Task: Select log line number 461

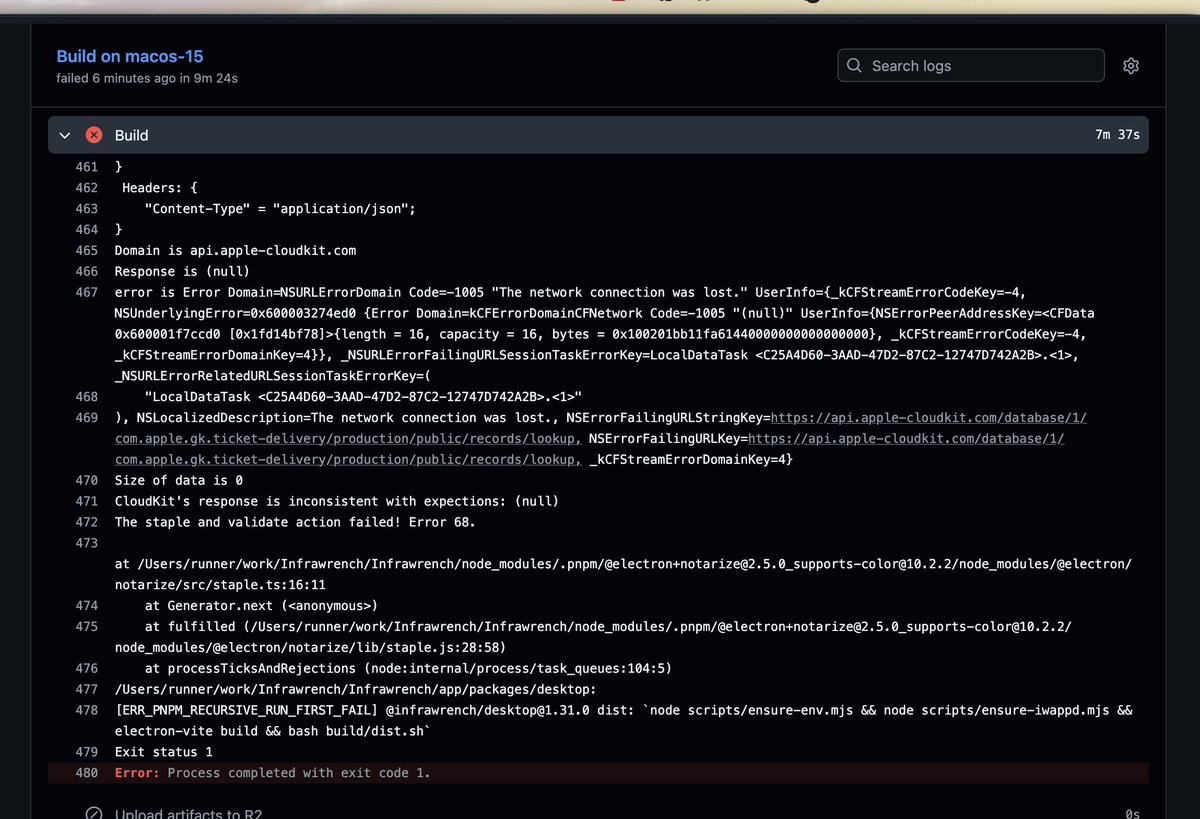Action: point(86,167)
